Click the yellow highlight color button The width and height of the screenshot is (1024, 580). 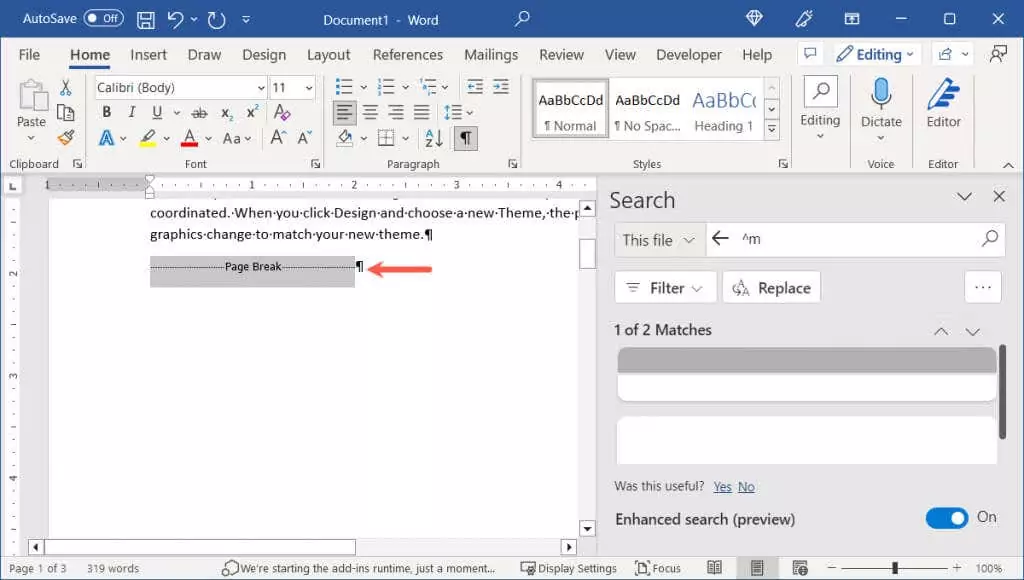148,138
